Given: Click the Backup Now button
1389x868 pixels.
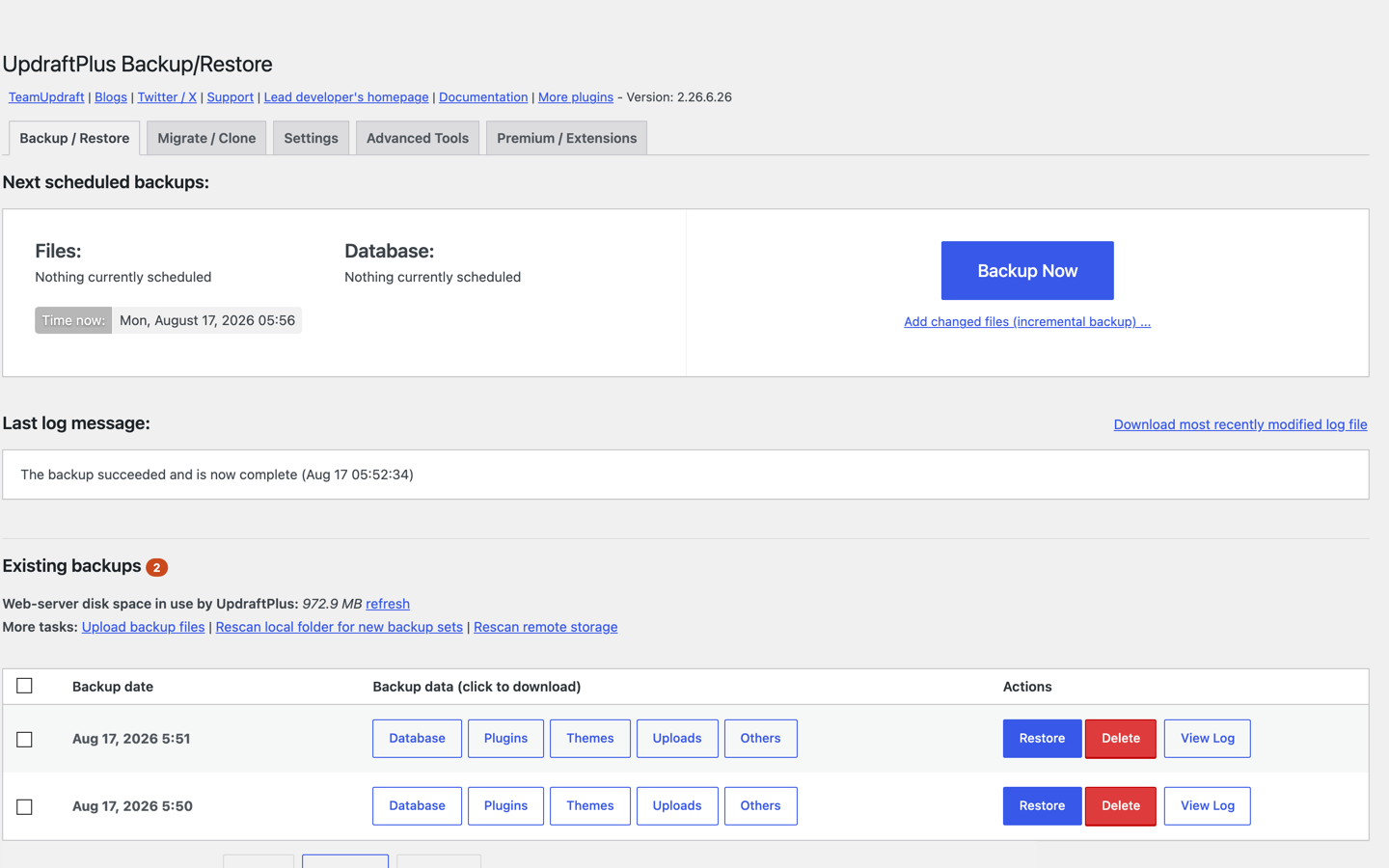Looking at the screenshot, I should [x=1027, y=271].
